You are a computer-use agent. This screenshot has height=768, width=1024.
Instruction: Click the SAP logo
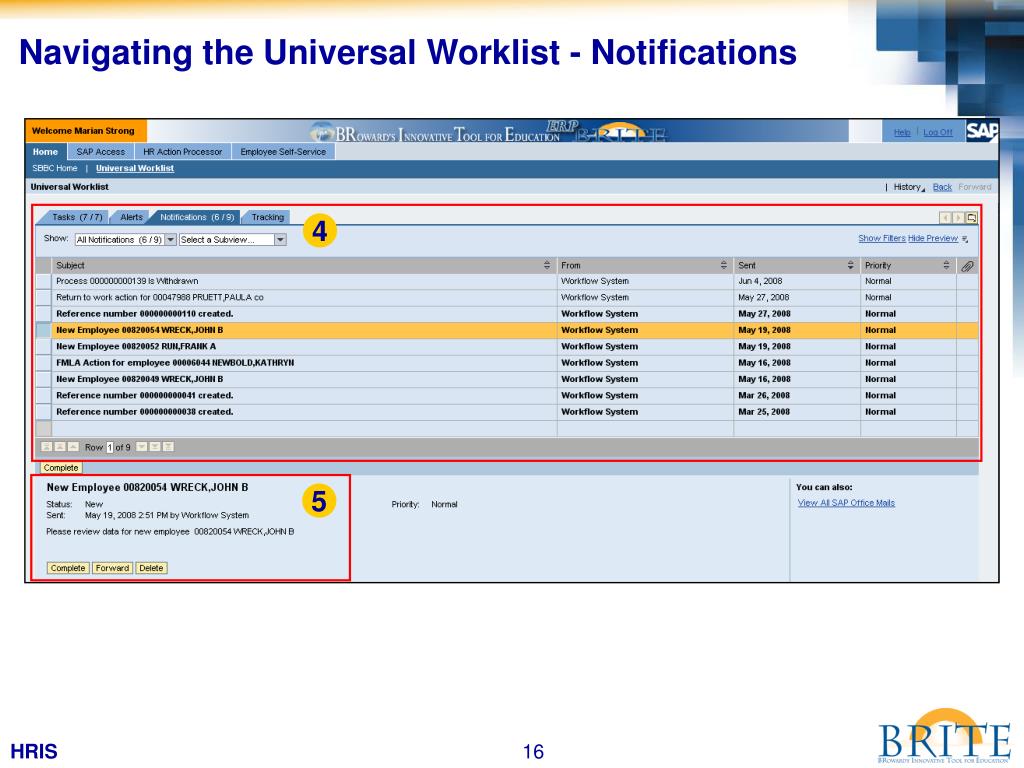[982, 131]
